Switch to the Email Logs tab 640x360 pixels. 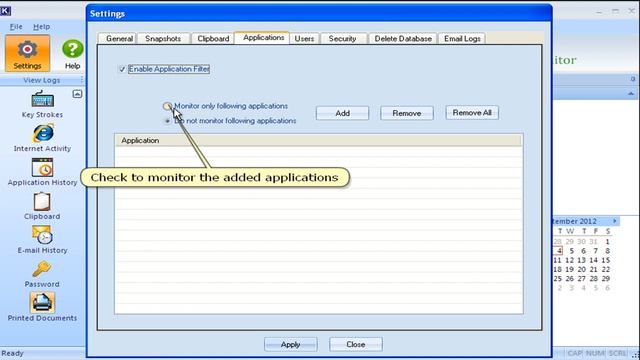point(462,38)
